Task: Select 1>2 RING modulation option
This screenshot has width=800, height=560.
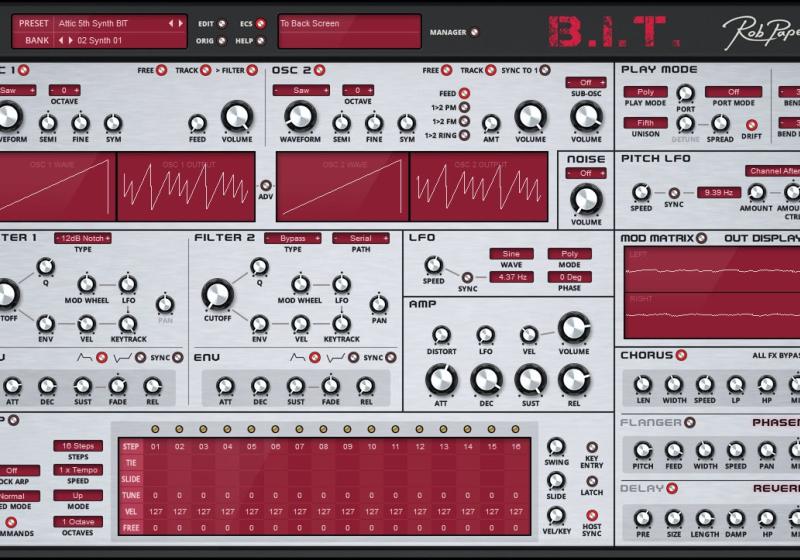Action: [x=464, y=135]
